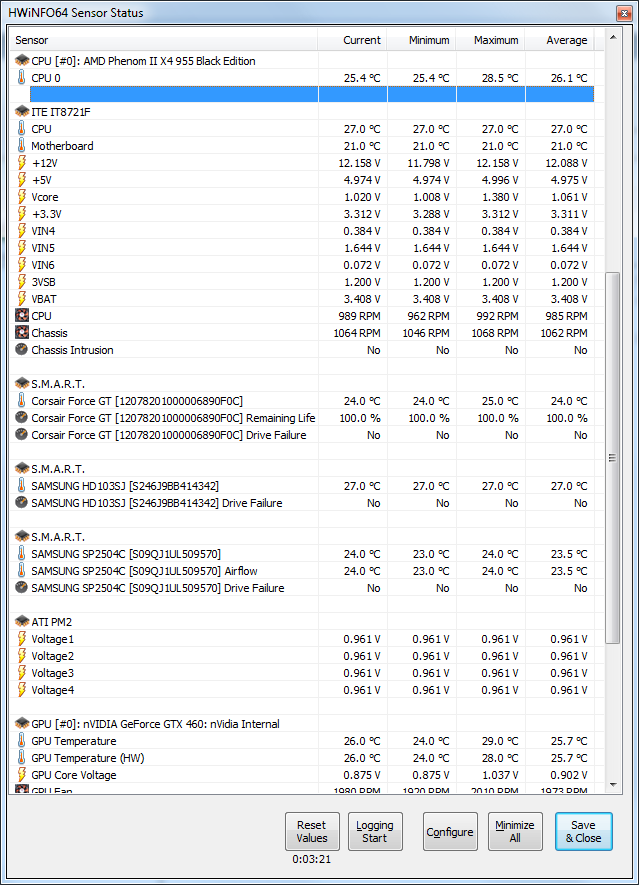Viewport: 639px width, 885px height.
Task: Click the elapsed time 0:03:21
Action: (x=312, y=859)
